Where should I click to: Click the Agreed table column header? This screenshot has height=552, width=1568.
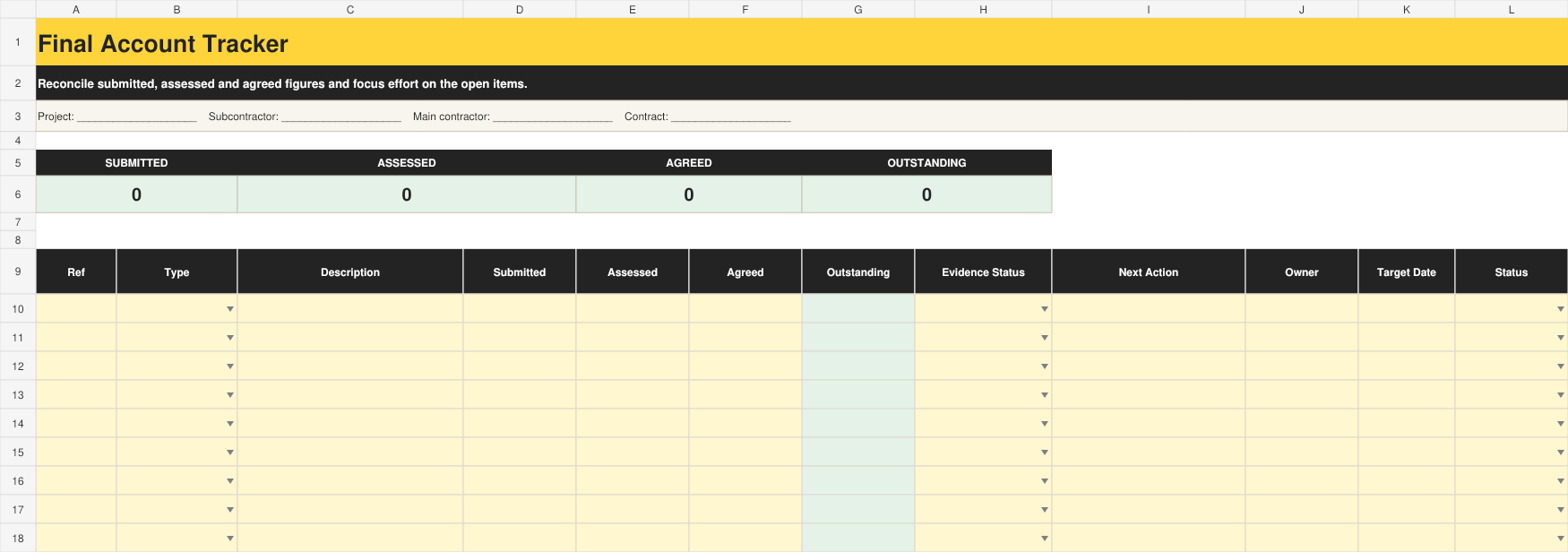[745, 272]
